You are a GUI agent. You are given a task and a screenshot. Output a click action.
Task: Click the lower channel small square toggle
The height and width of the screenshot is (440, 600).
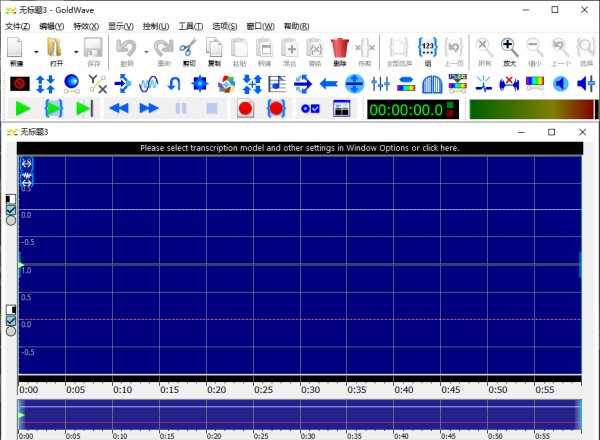point(11,310)
